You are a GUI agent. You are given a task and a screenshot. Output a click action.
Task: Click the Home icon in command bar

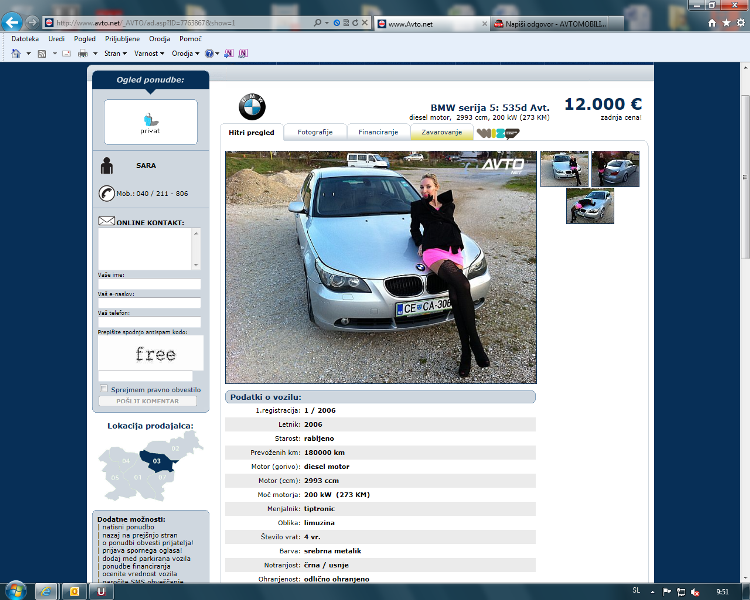pyautogui.click(x=16, y=53)
